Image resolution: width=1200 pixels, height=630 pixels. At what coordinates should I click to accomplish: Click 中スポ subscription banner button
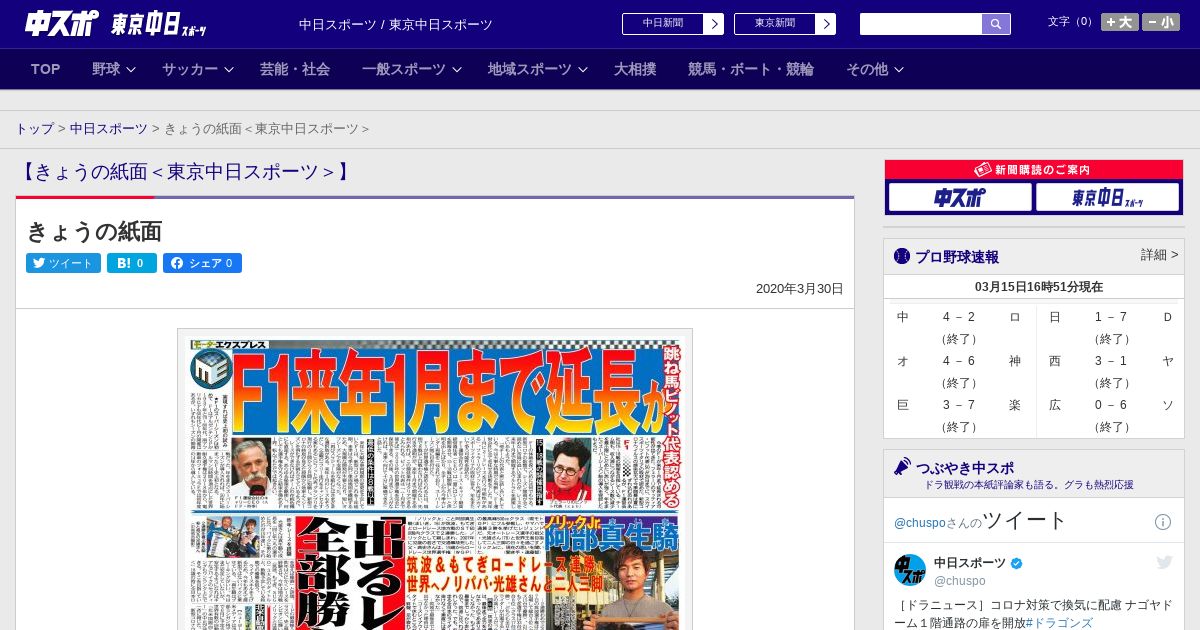tap(959, 198)
